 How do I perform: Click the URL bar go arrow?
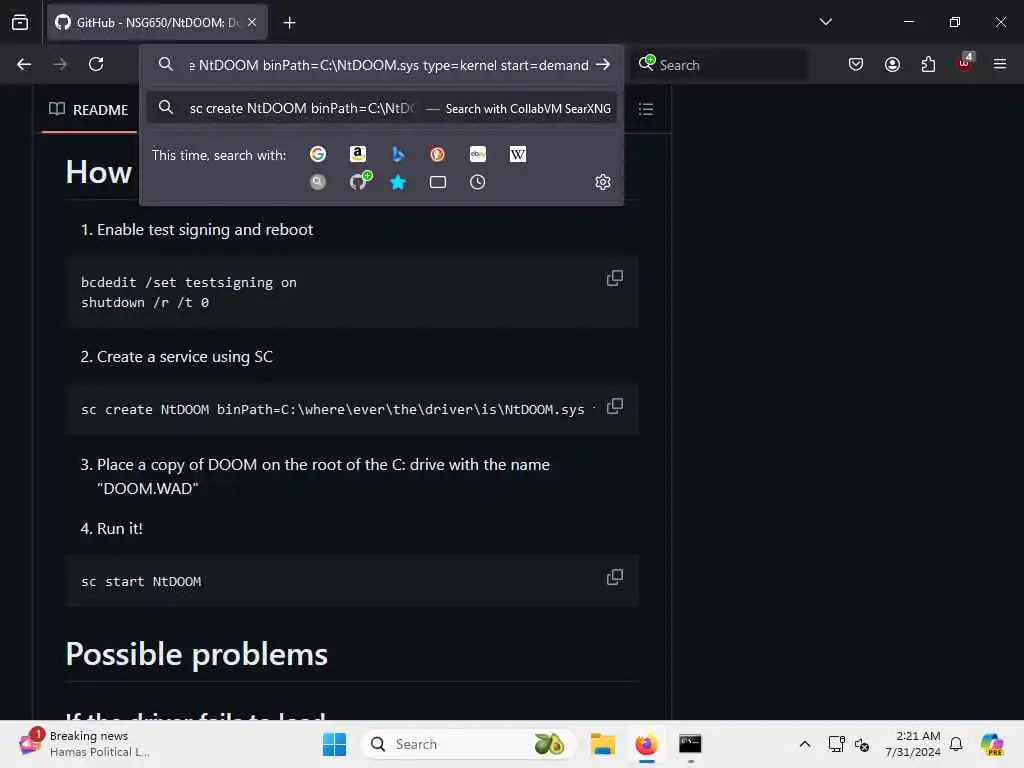click(603, 65)
